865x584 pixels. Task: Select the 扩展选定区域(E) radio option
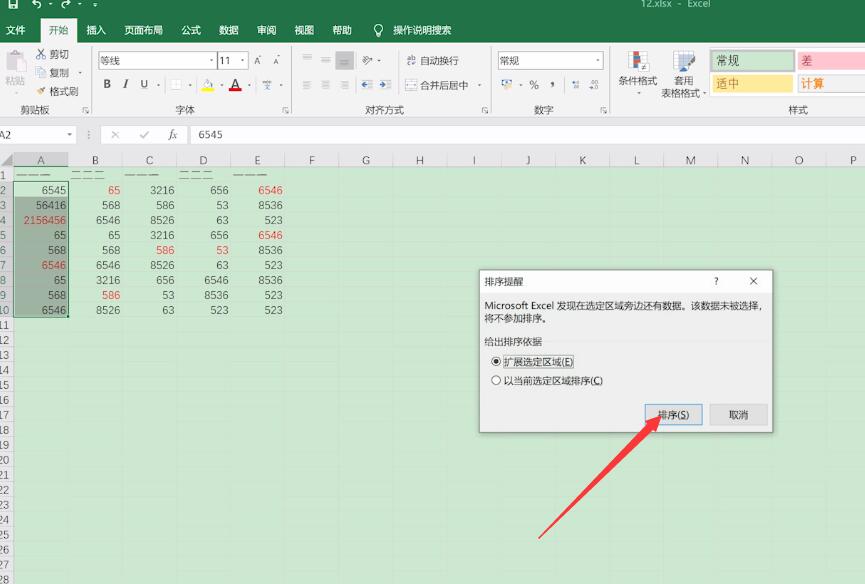coord(495,362)
